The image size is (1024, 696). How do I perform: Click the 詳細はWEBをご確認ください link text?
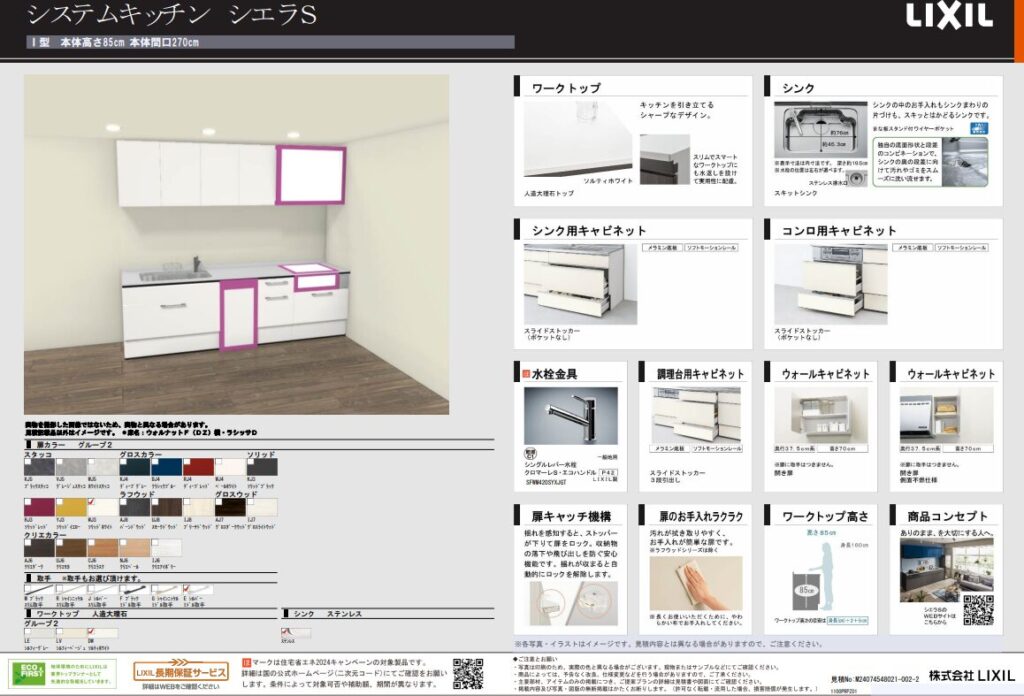tap(181, 687)
